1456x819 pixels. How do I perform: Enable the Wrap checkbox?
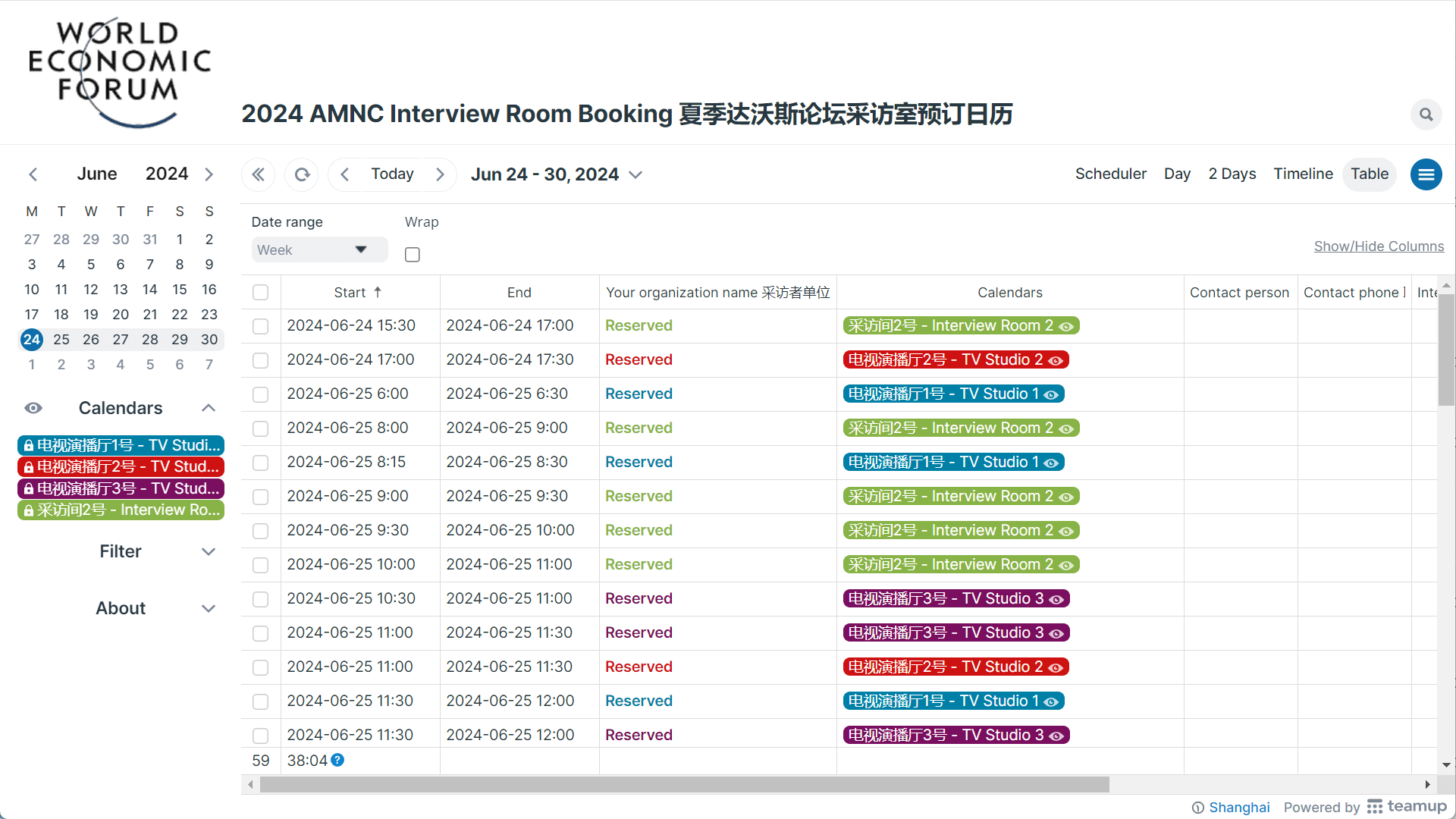coord(413,255)
